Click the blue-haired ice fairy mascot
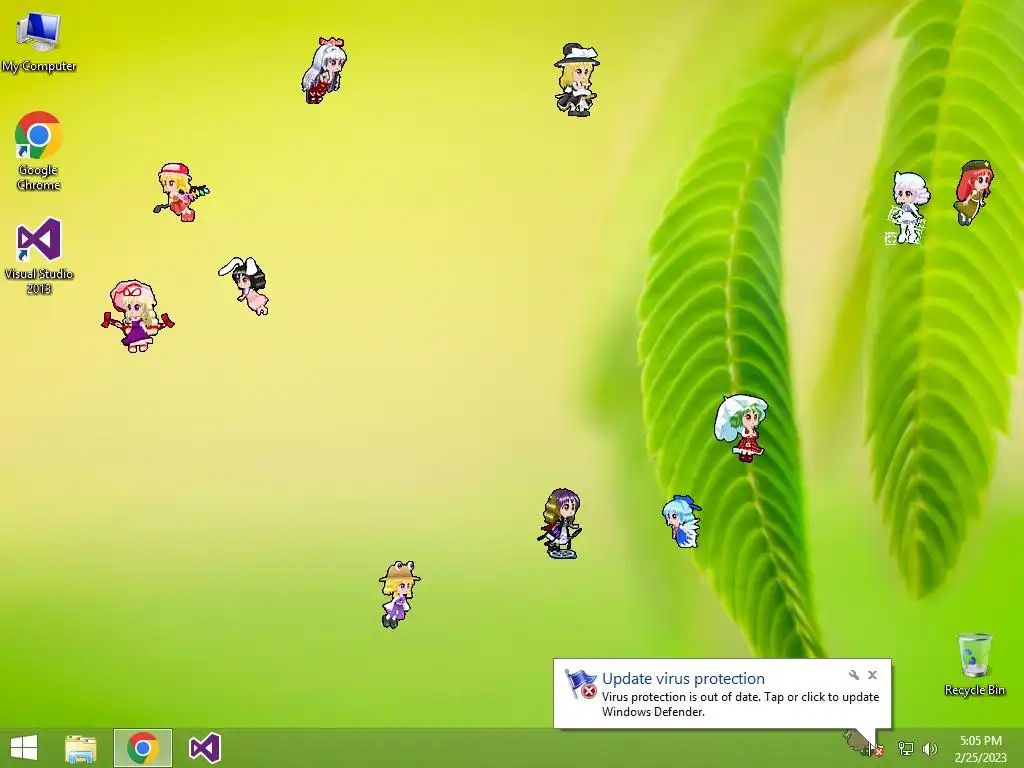Image resolution: width=1024 pixels, height=768 pixels. coord(682,521)
